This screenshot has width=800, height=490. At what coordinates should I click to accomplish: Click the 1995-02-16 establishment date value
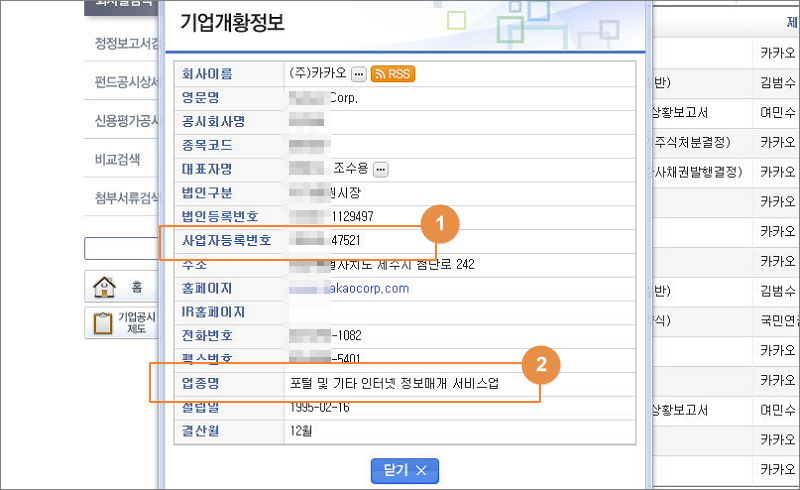(320, 407)
